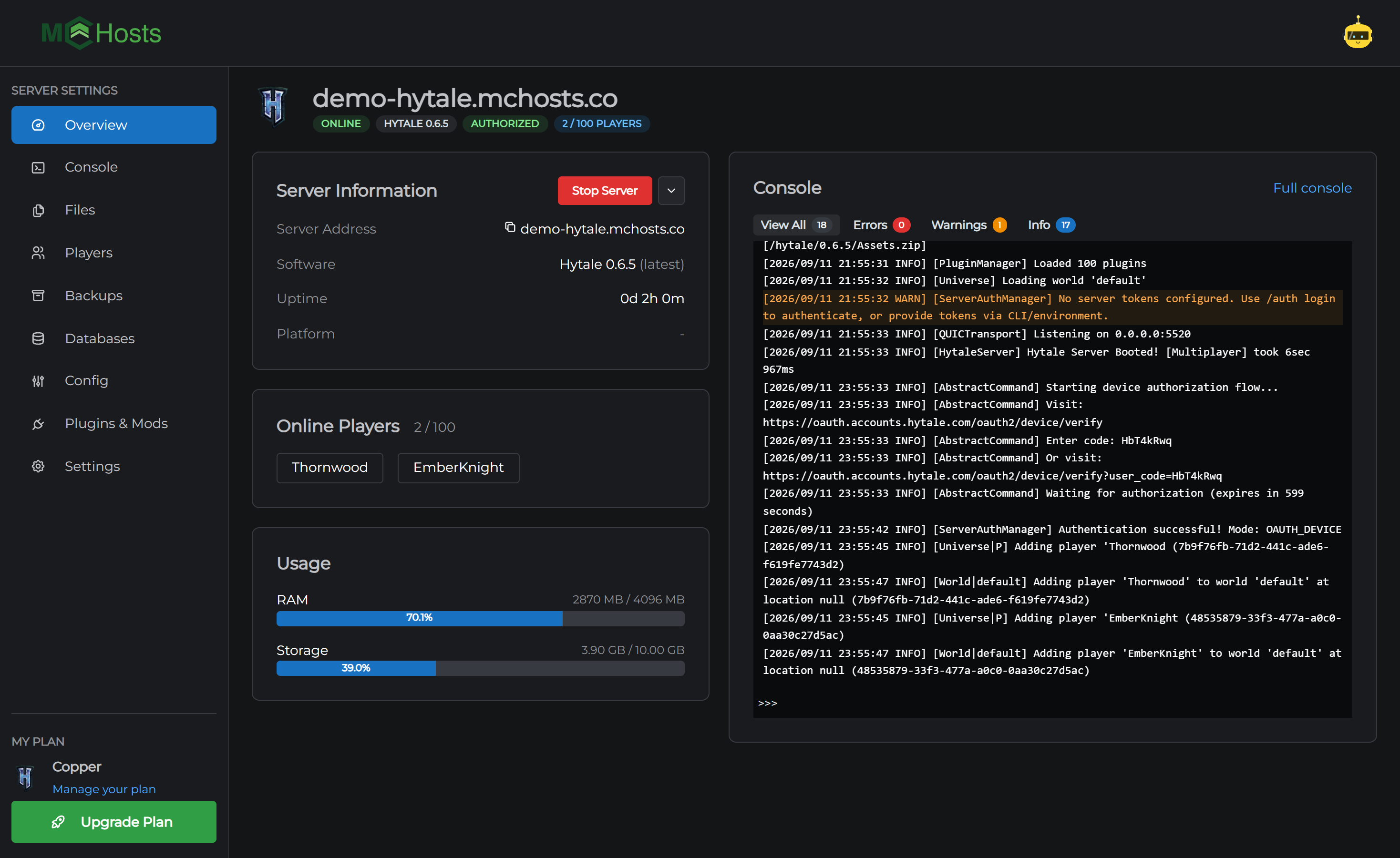Click the Backups archive icon
The height and width of the screenshot is (858, 1400).
click(x=38, y=296)
